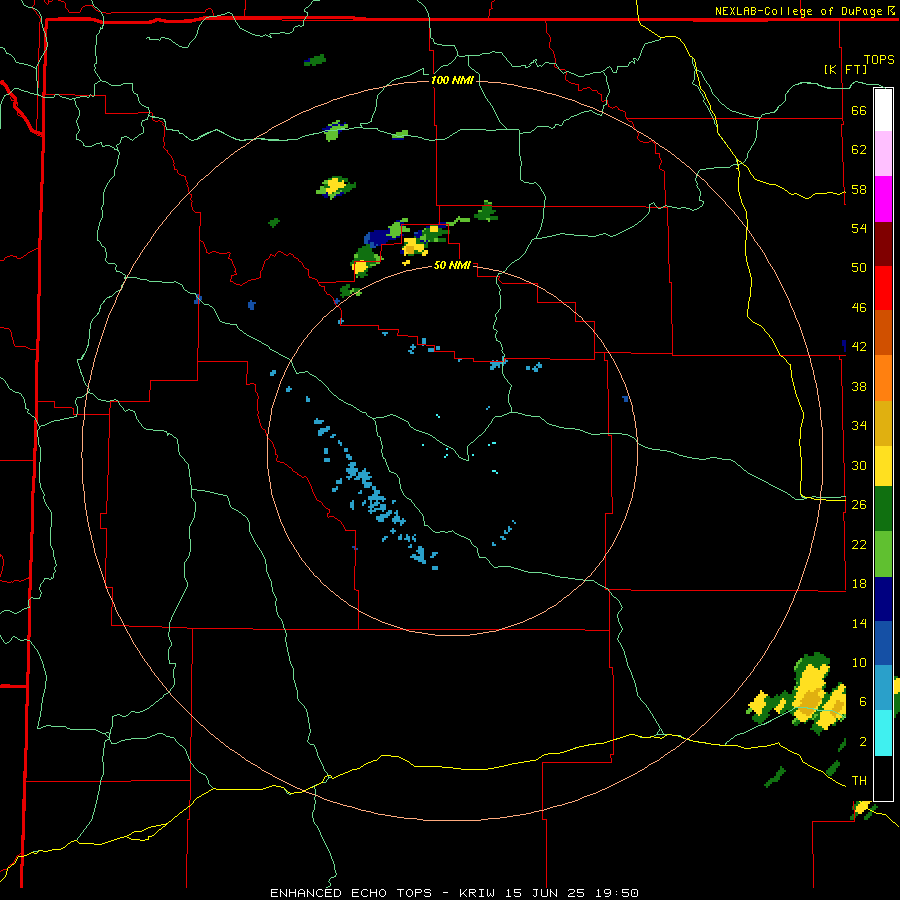Click the 66 value on the scale
This screenshot has height=900, width=900.
click(x=859, y=110)
